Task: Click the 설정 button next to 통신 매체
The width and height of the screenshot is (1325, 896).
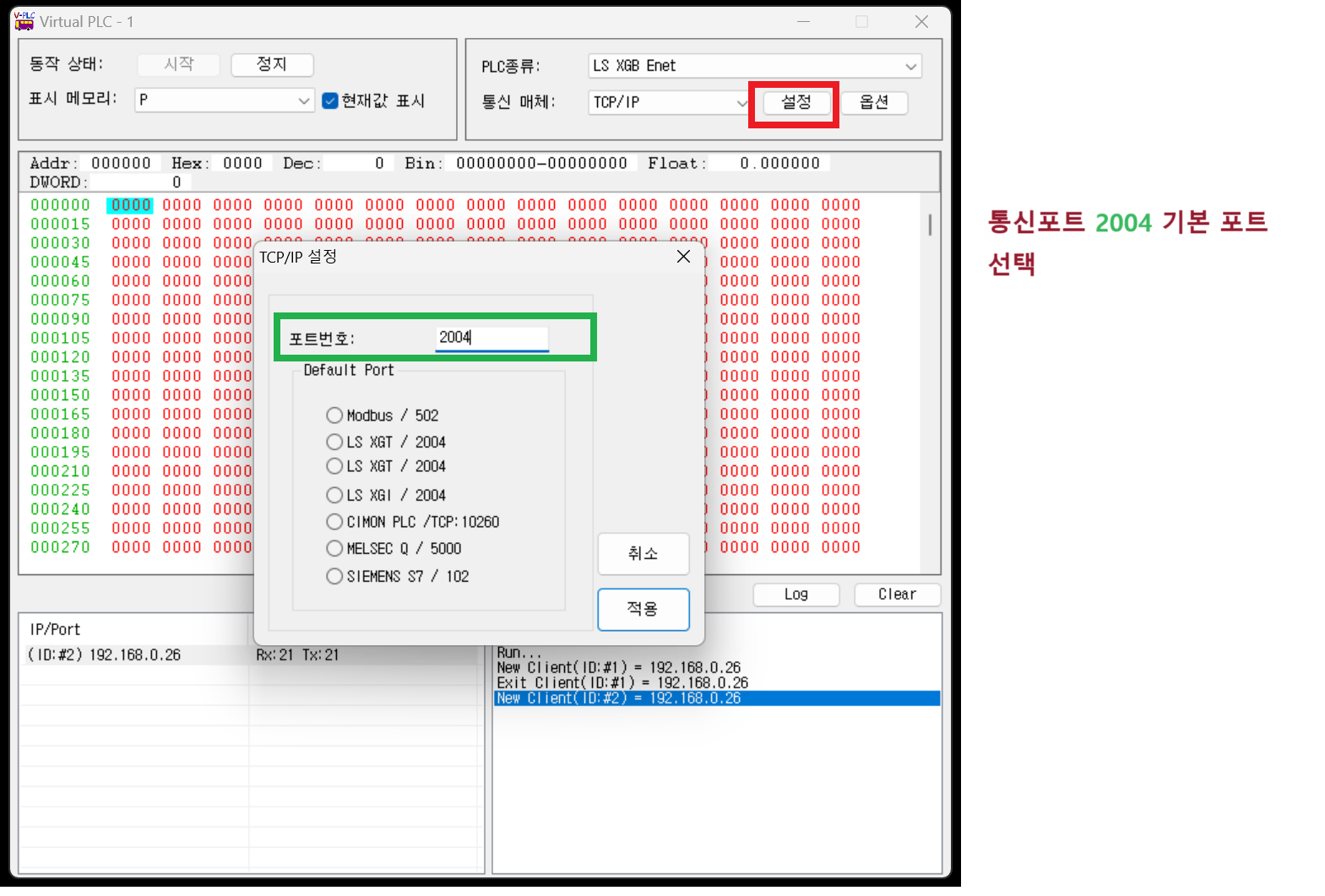Action: pyautogui.click(x=796, y=103)
